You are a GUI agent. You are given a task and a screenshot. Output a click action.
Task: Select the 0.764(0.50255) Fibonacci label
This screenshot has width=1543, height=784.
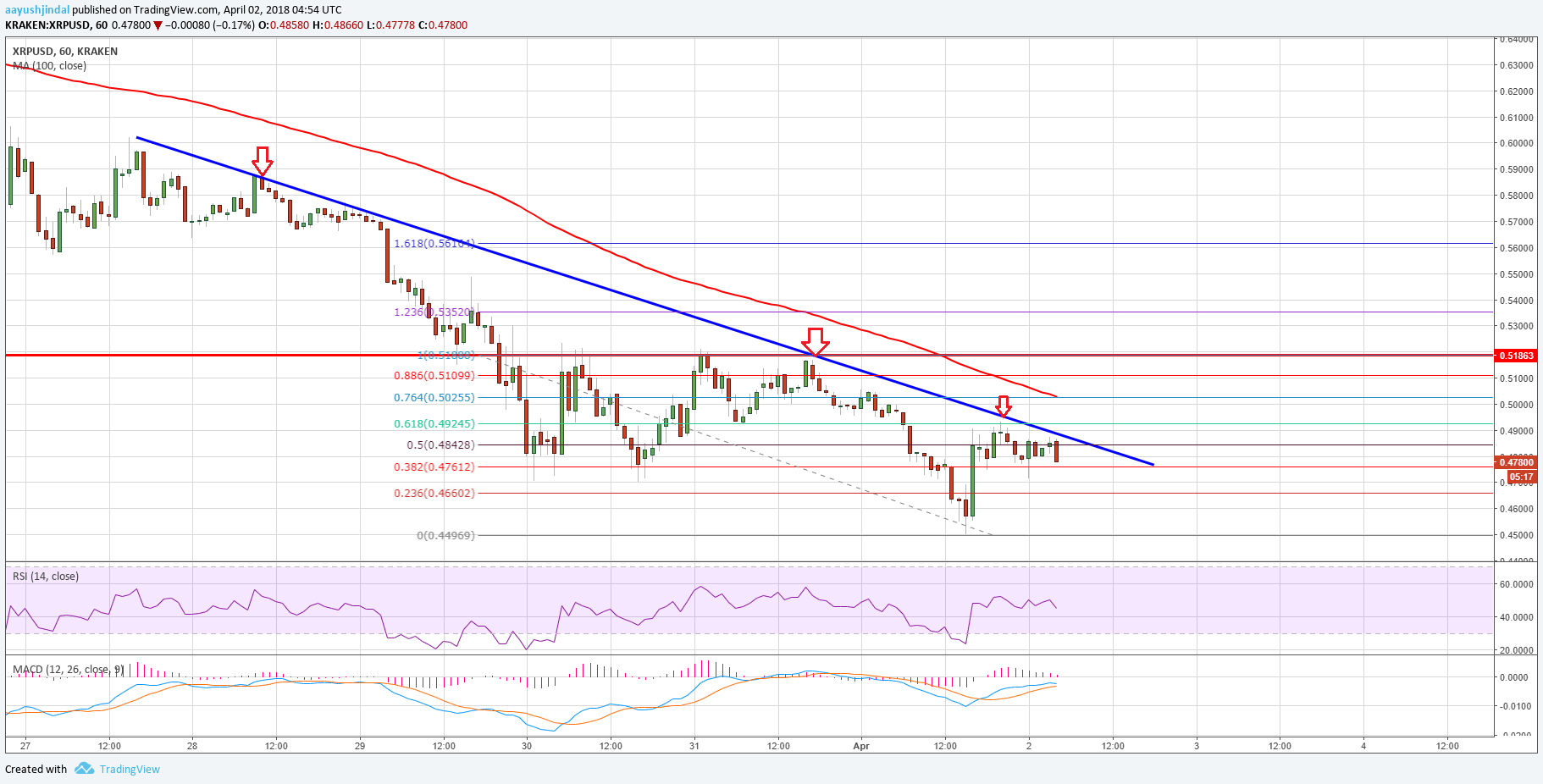tap(434, 398)
